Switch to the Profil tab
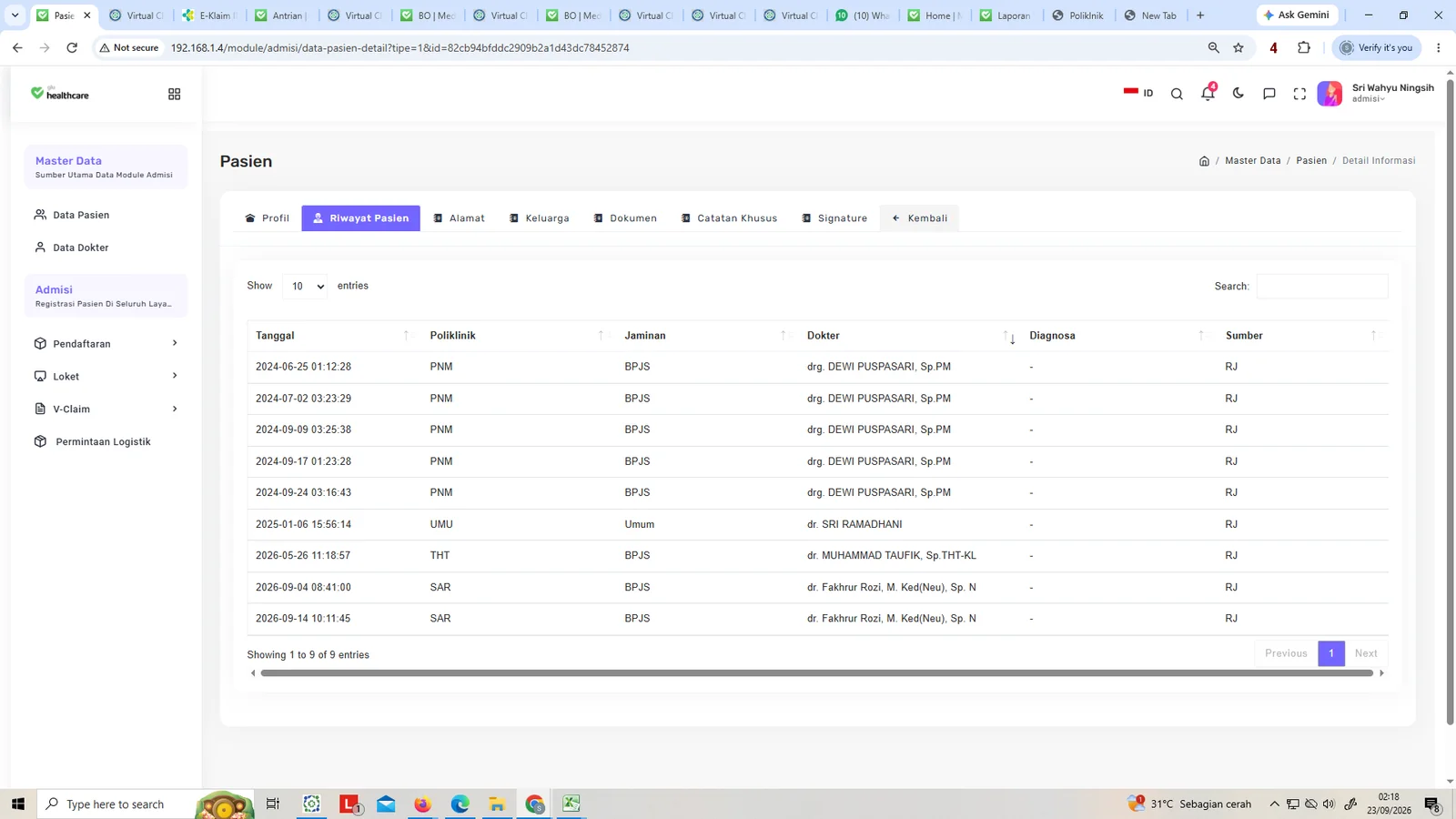Image resolution: width=1456 pixels, height=819 pixels. click(268, 218)
